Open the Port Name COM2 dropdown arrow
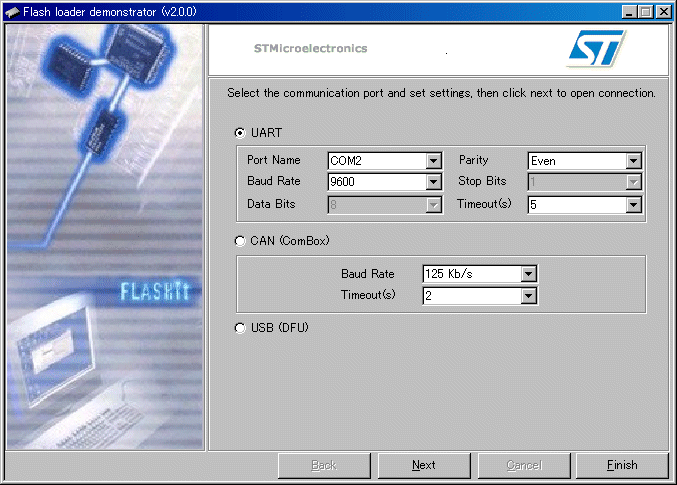Viewport: 677px width, 485px height. point(433,161)
